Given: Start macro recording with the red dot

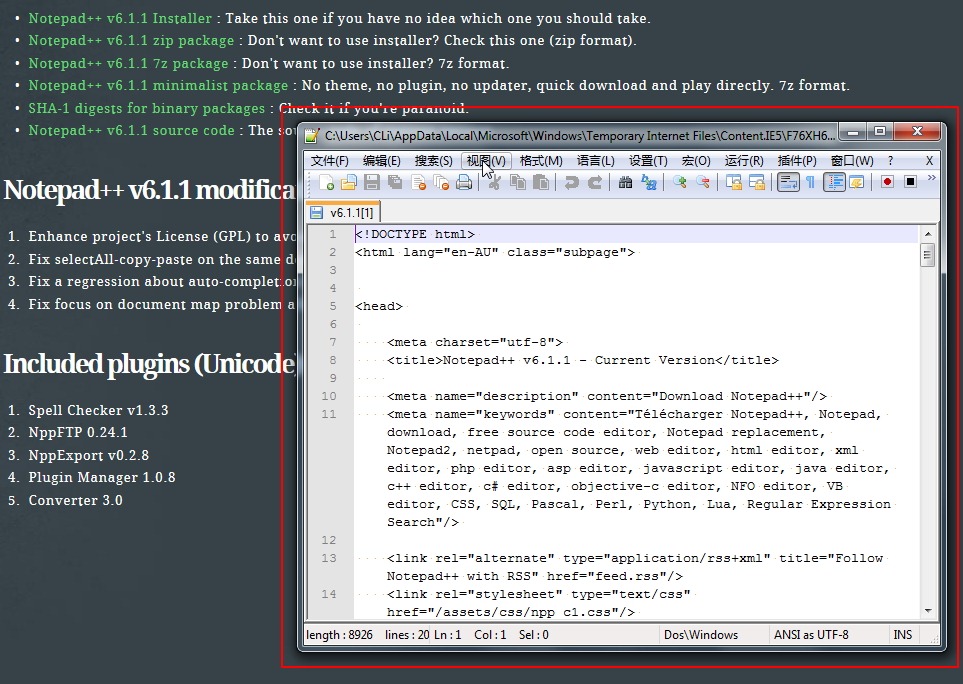Looking at the screenshot, I should (x=887, y=182).
